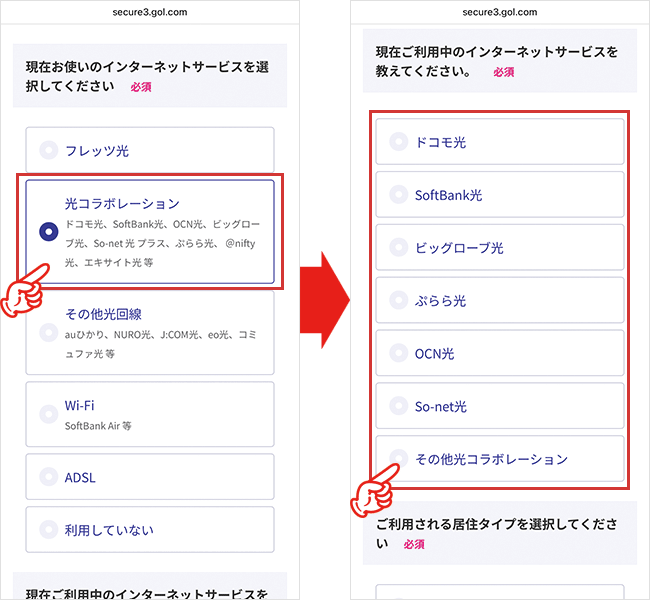
Task: Choose ぷらら光 radio option
Action: pos(500,300)
